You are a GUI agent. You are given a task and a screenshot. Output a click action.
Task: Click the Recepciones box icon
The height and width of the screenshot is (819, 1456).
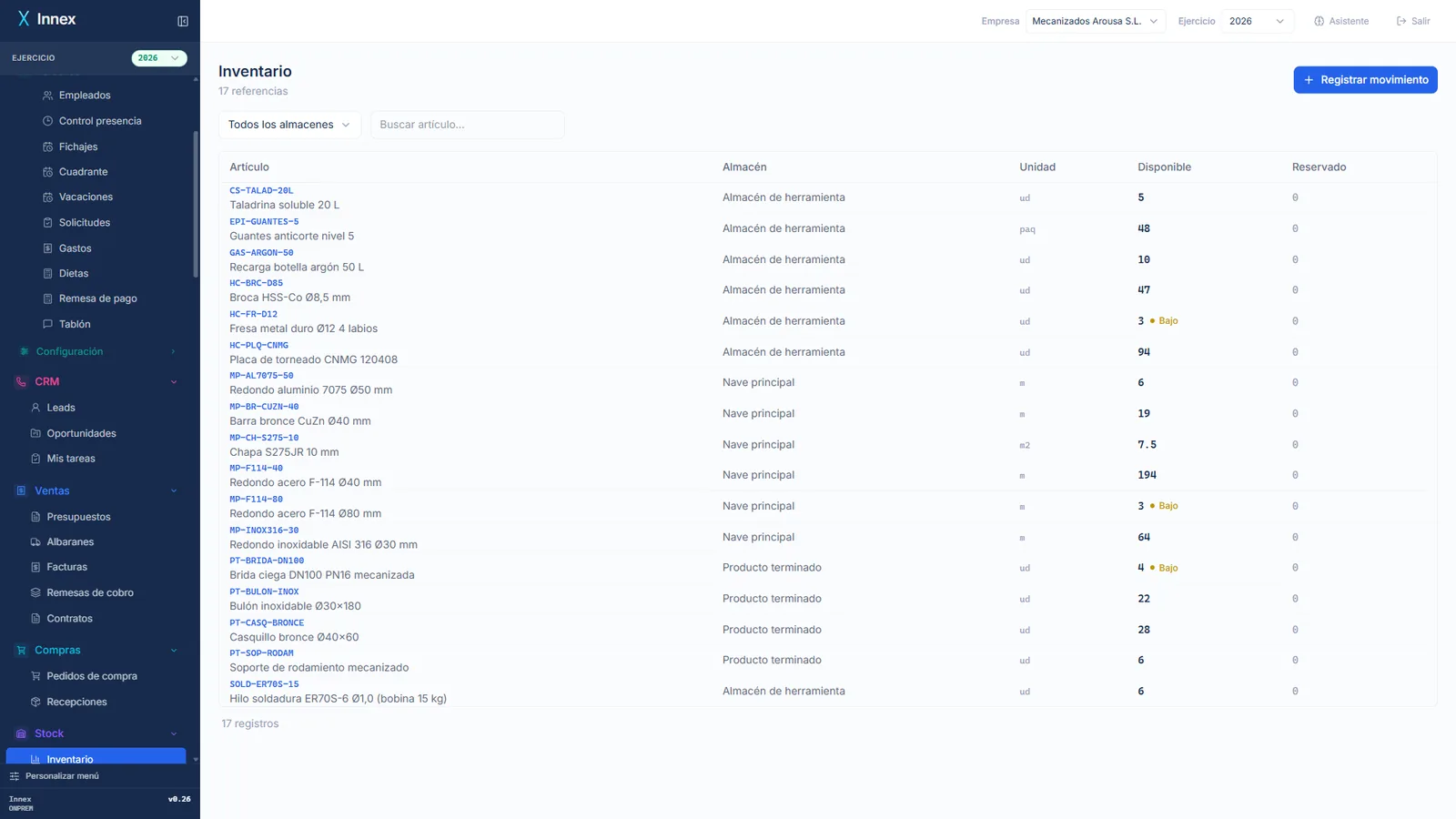(35, 702)
